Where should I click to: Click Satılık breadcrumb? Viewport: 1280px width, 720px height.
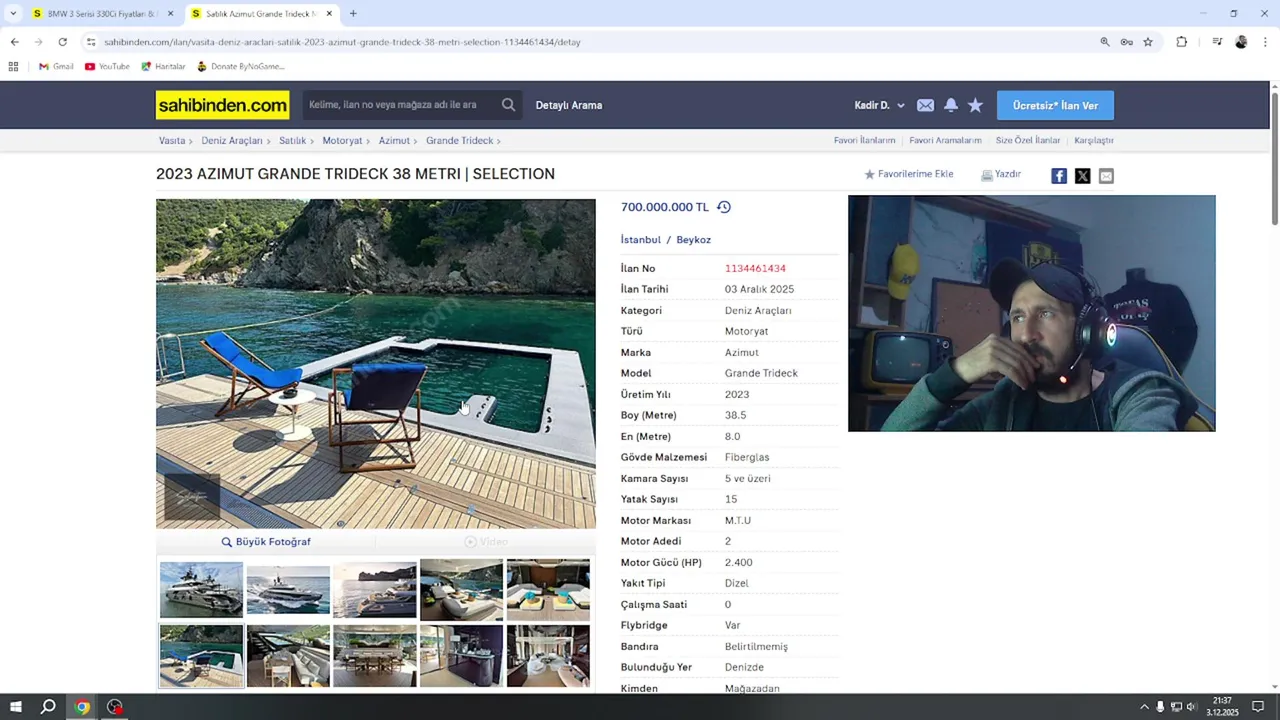pyautogui.click(x=292, y=141)
